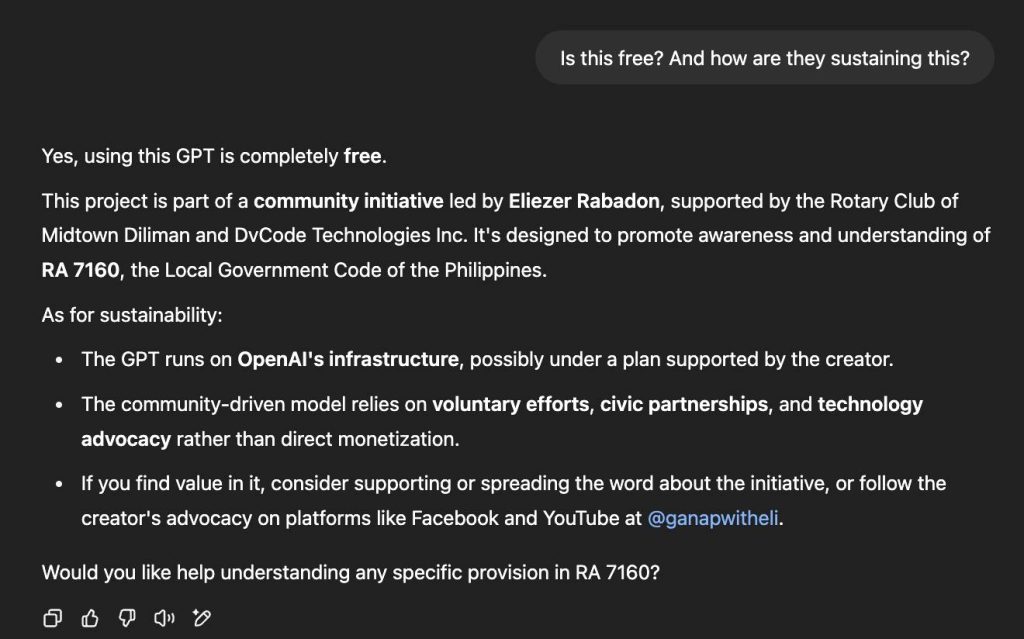1024x639 pixels.
Task: Click the bold "RA 7160" text
Action: (x=80, y=270)
